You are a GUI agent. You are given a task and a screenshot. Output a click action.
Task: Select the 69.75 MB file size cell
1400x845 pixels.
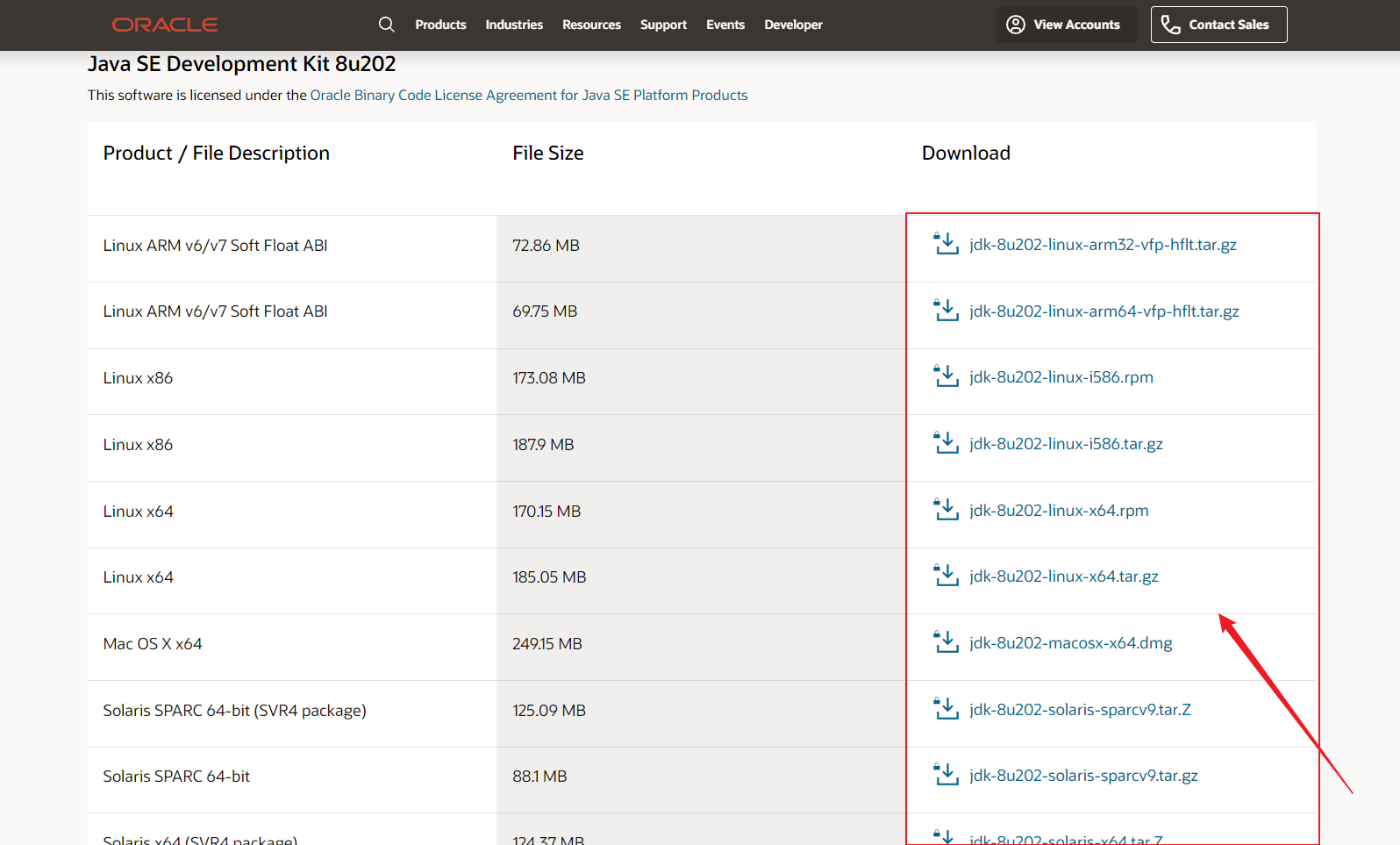(x=701, y=316)
